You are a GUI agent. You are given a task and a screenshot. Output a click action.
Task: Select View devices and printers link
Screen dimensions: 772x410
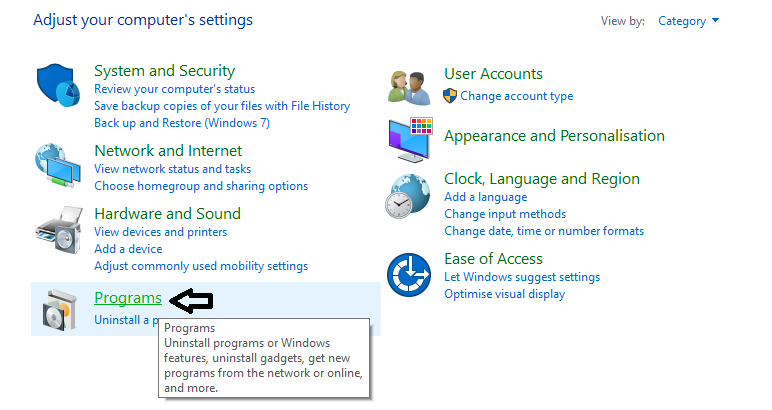pyautogui.click(x=160, y=232)
